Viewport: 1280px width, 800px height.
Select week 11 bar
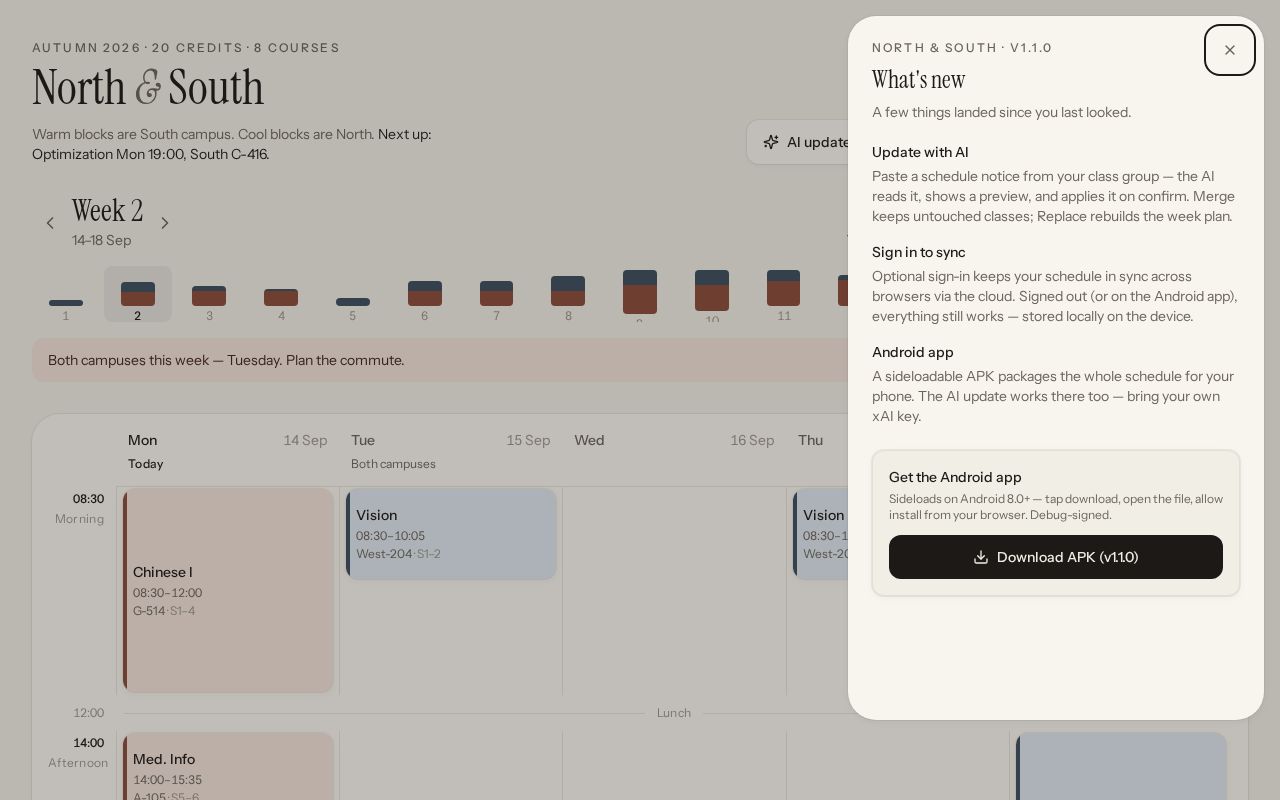click(x=784, y=294)
